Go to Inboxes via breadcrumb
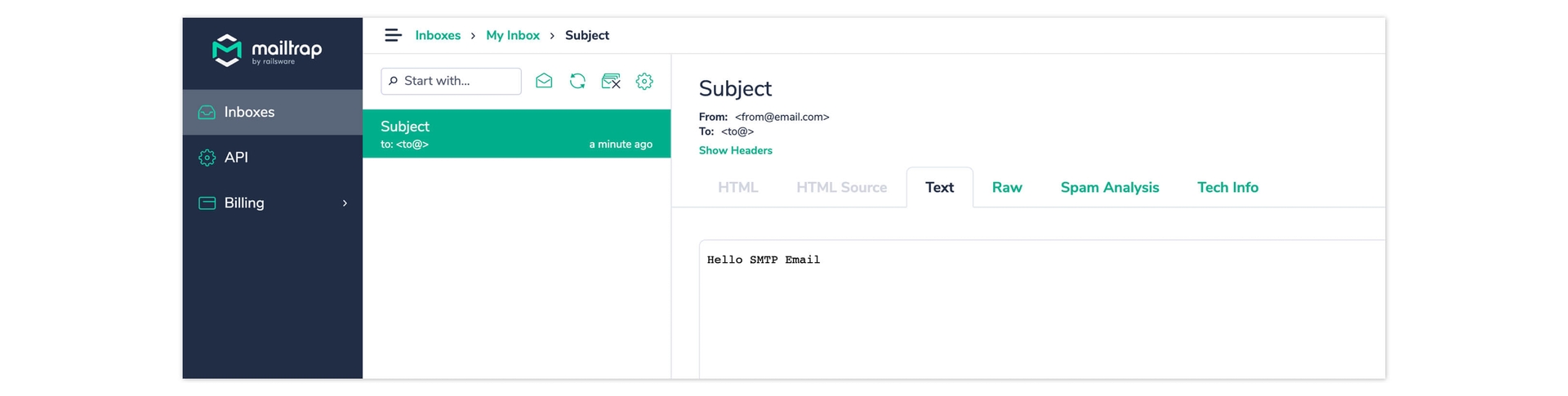Screen dimensions: 1568x396 click(438, 35)
